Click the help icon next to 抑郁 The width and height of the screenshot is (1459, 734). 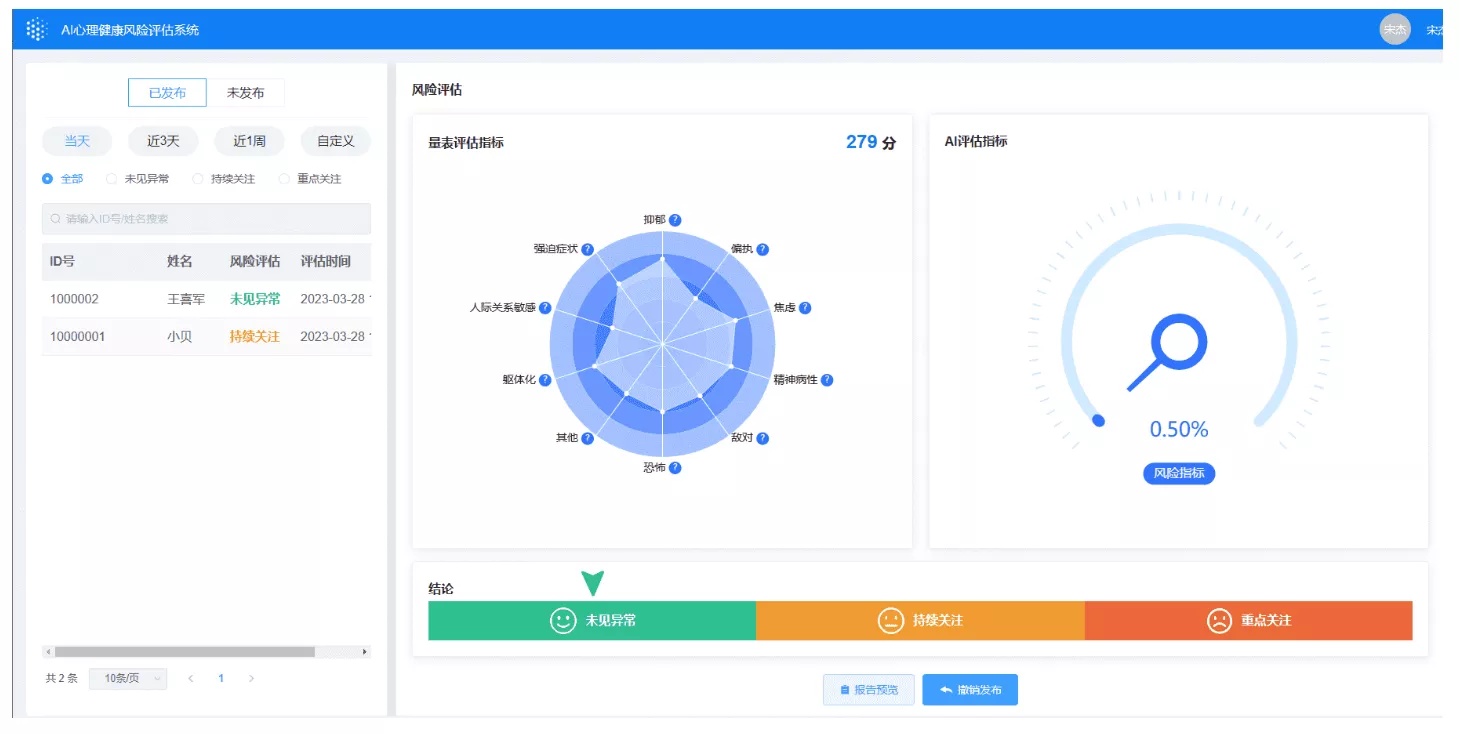(x=675, y=220)
